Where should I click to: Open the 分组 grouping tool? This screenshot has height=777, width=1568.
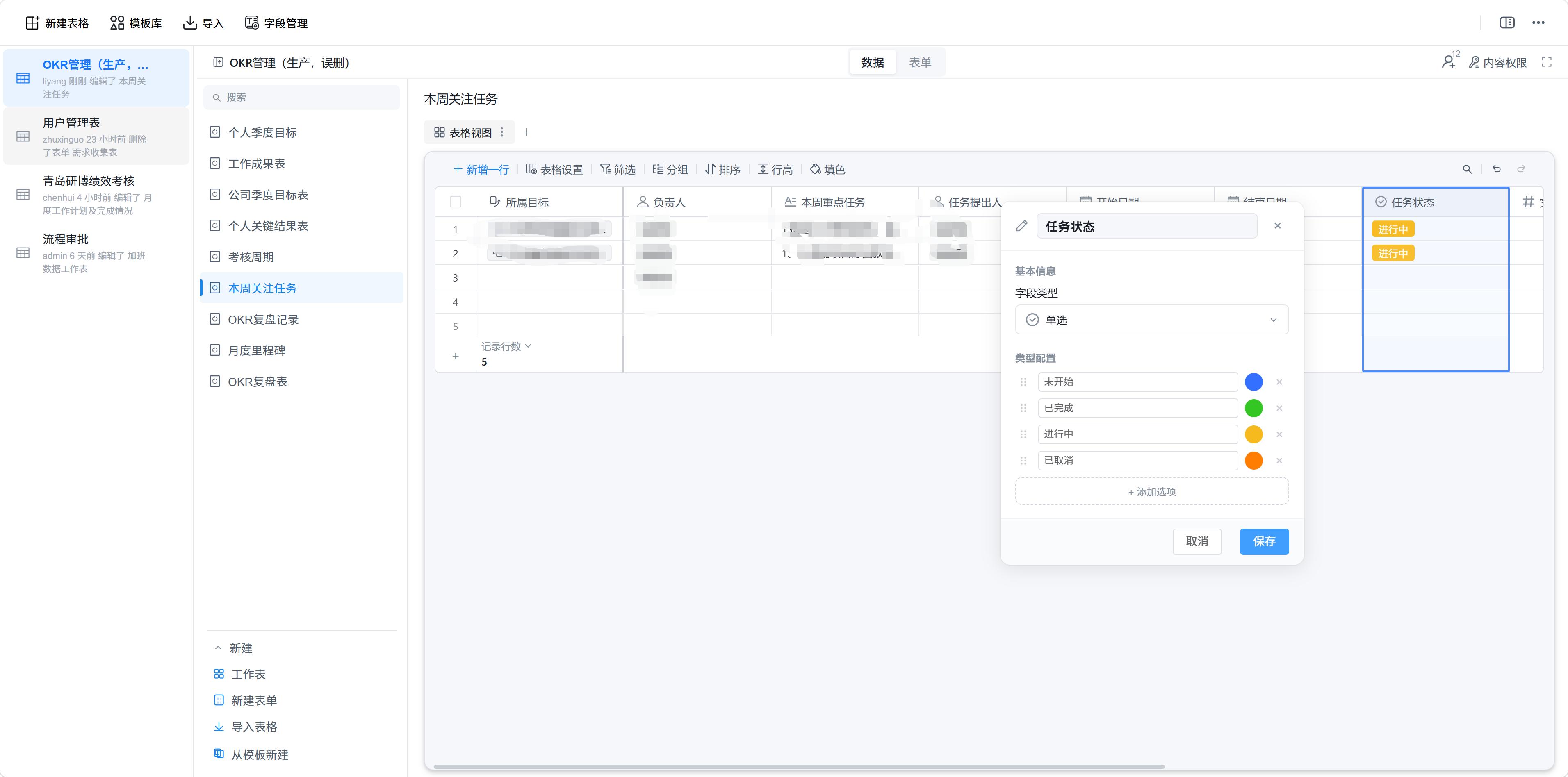pyautogui.click(x=670, y=169)
